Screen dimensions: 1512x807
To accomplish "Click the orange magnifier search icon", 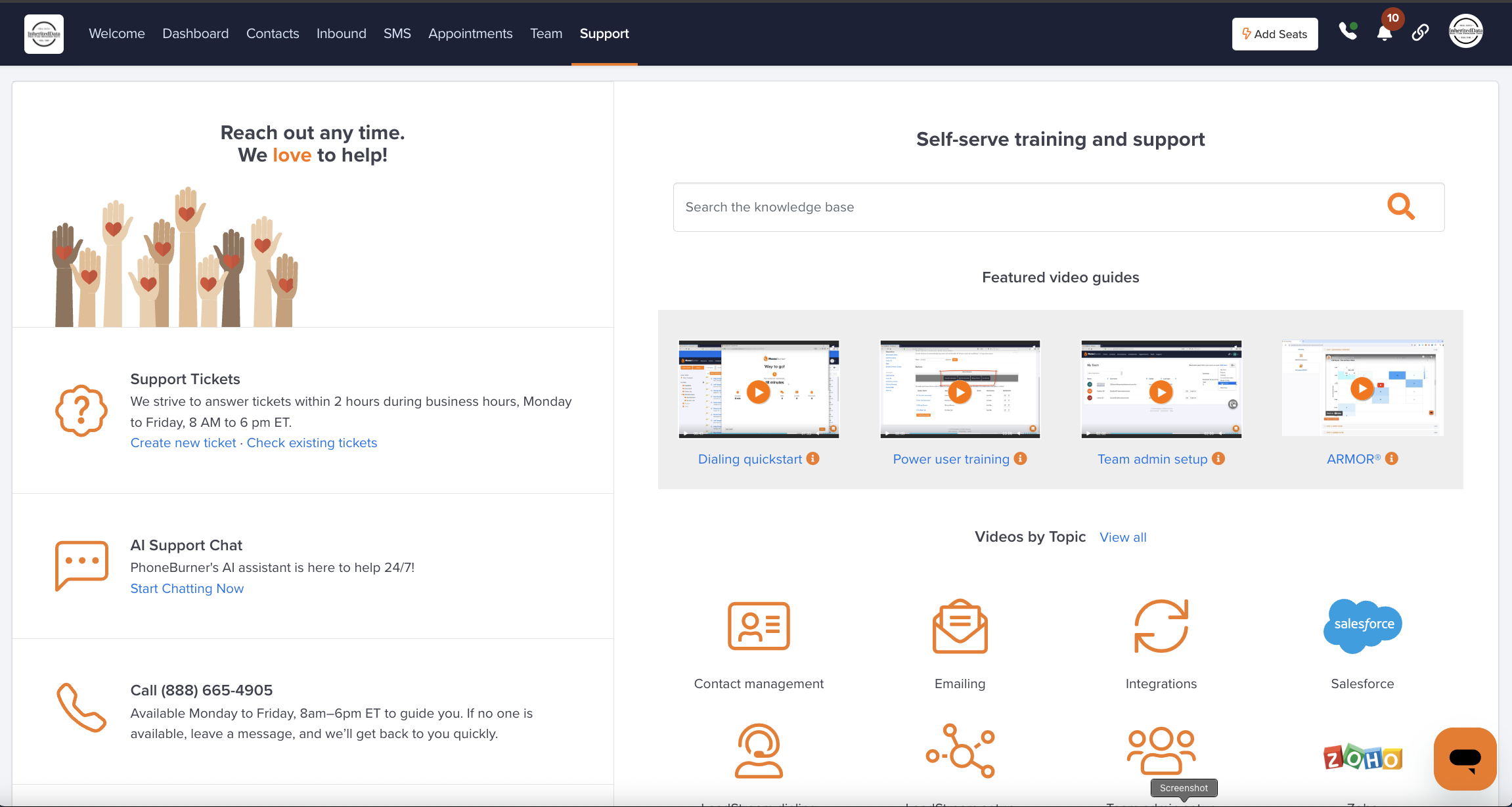I will pos(1400,207).
